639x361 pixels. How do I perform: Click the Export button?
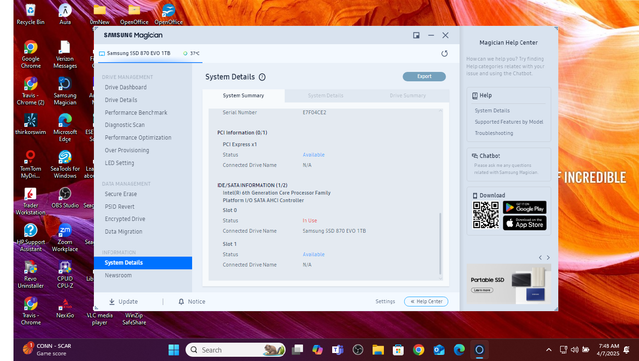(424, 76)
